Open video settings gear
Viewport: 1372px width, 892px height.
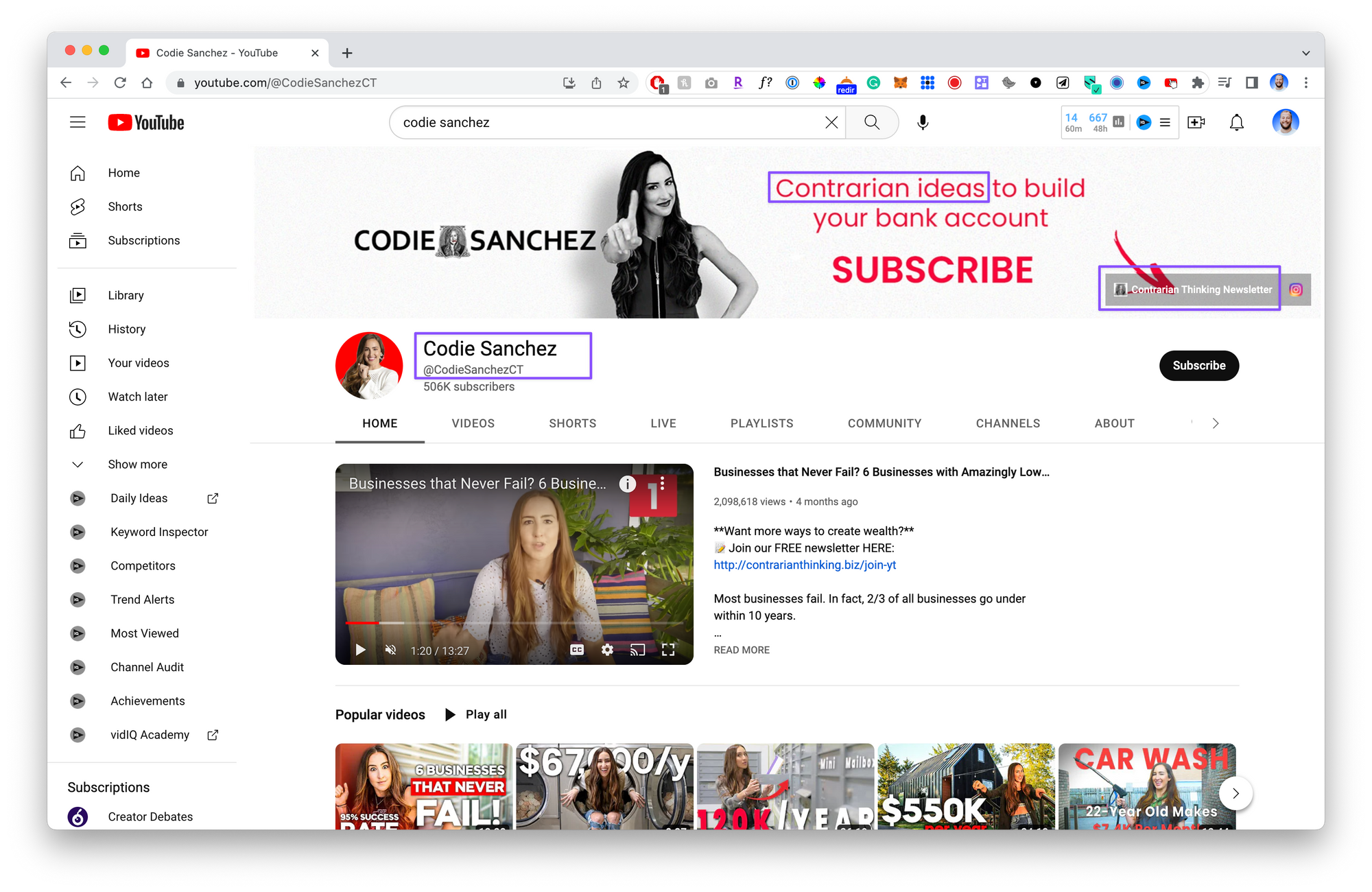[x=607, y=650]
